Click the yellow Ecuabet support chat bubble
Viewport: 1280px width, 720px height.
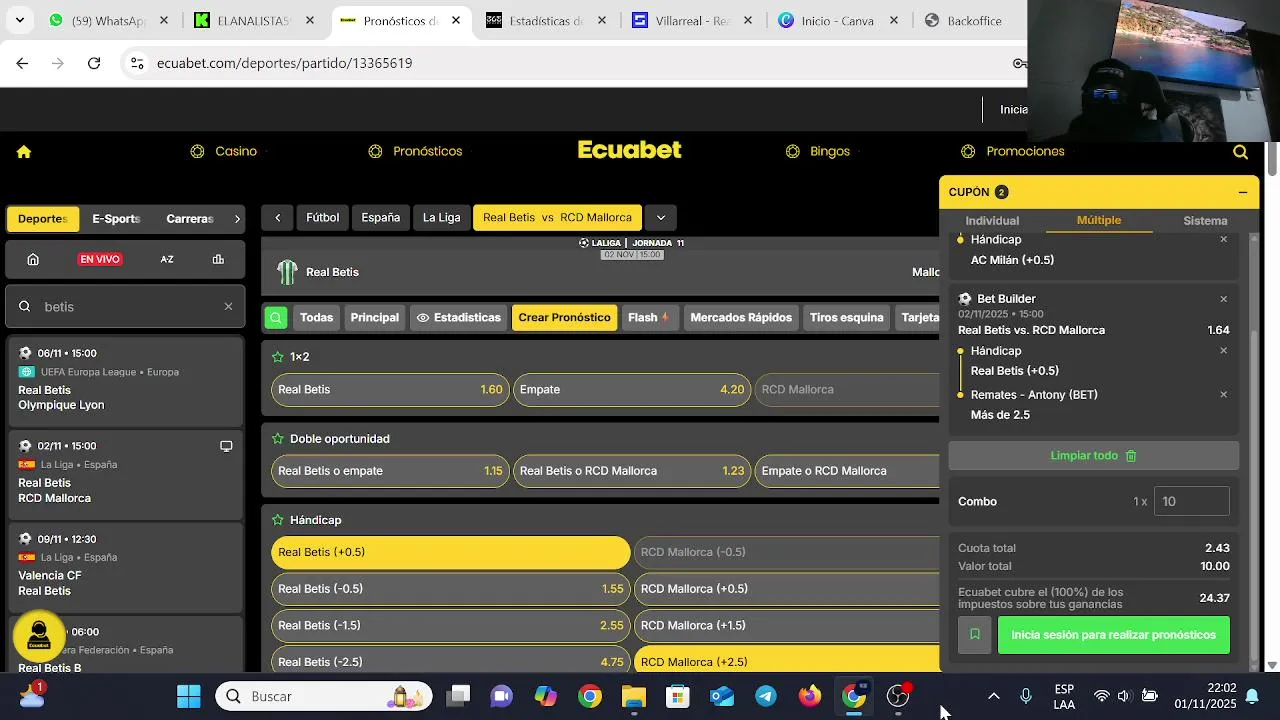coord(39,636)
